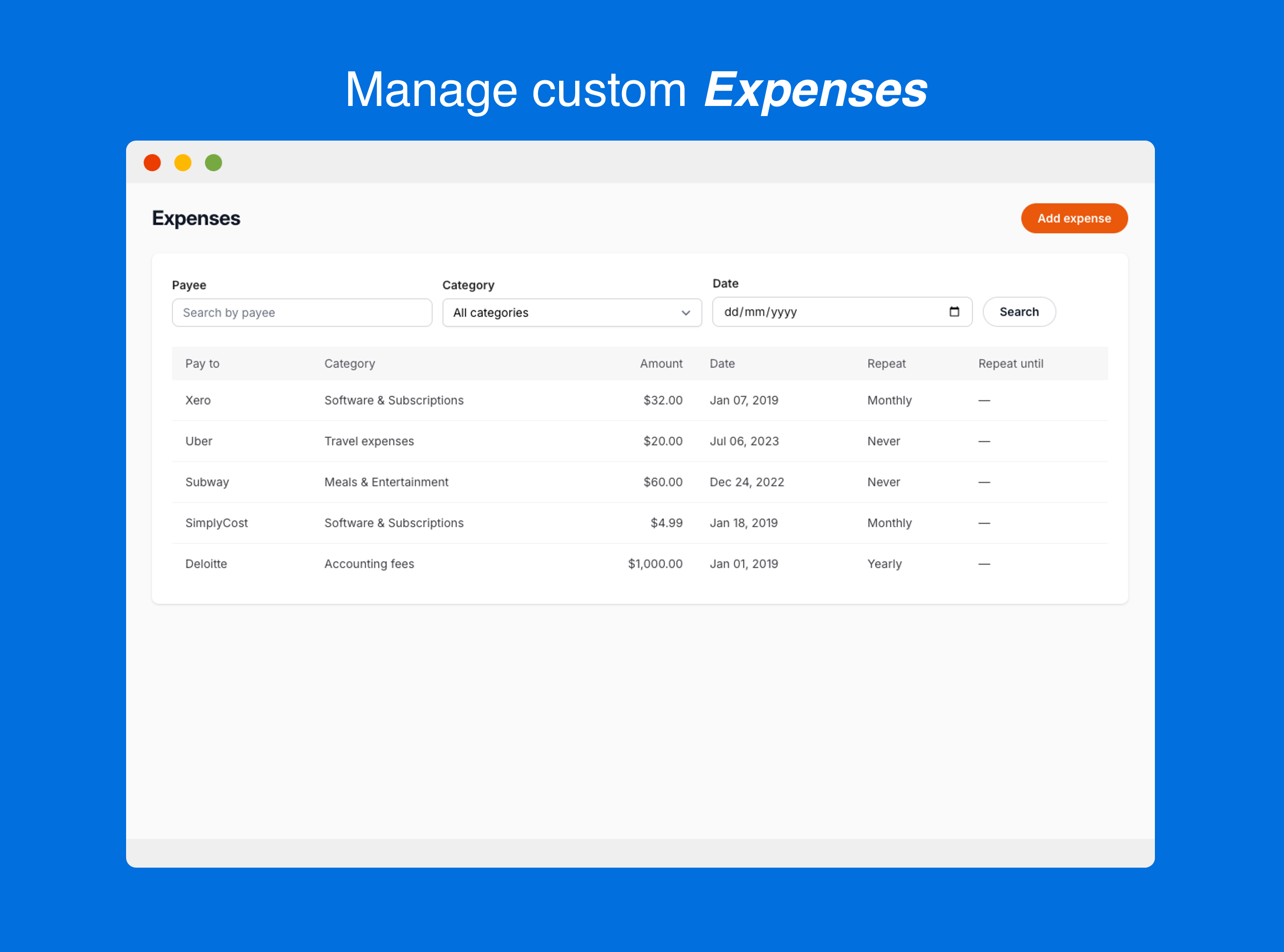Click the Travel expenses category cell
Viewport: 1284px width, 952px height.
(x=369, y=441)
